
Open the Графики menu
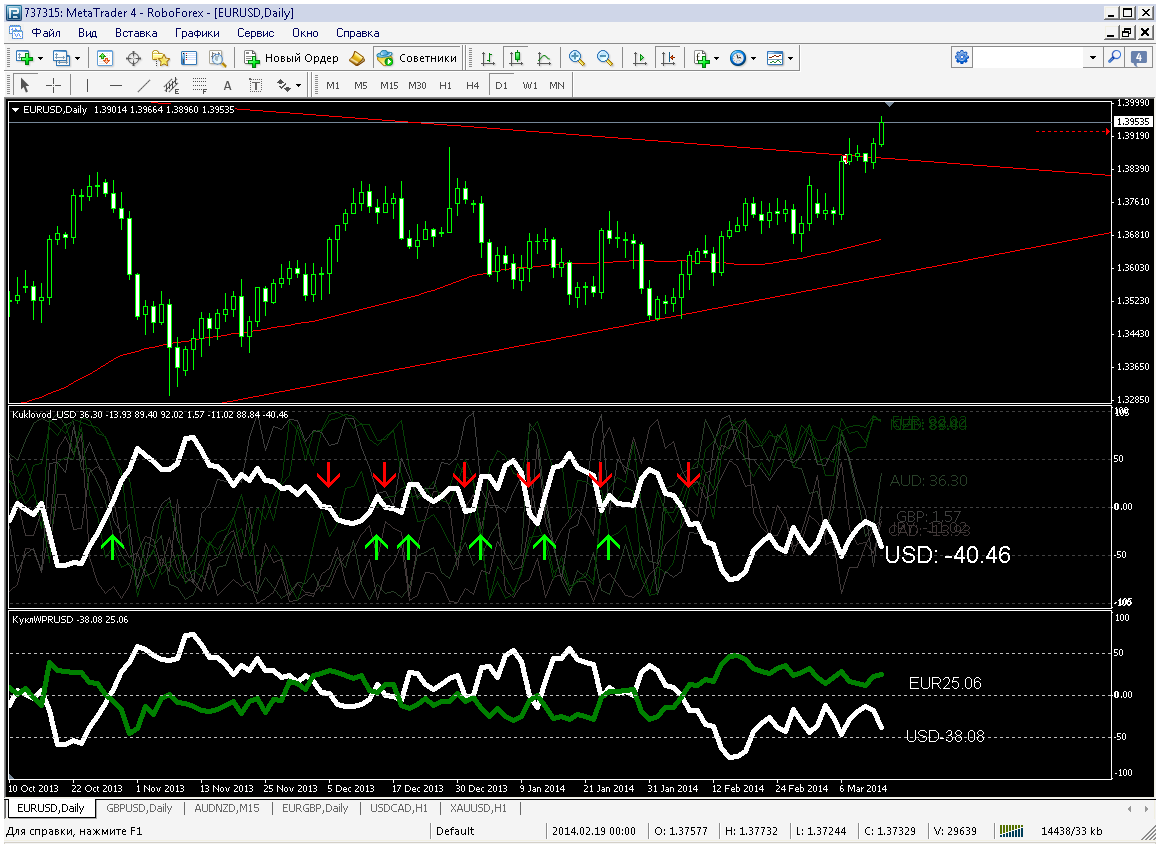pos(197,33)
